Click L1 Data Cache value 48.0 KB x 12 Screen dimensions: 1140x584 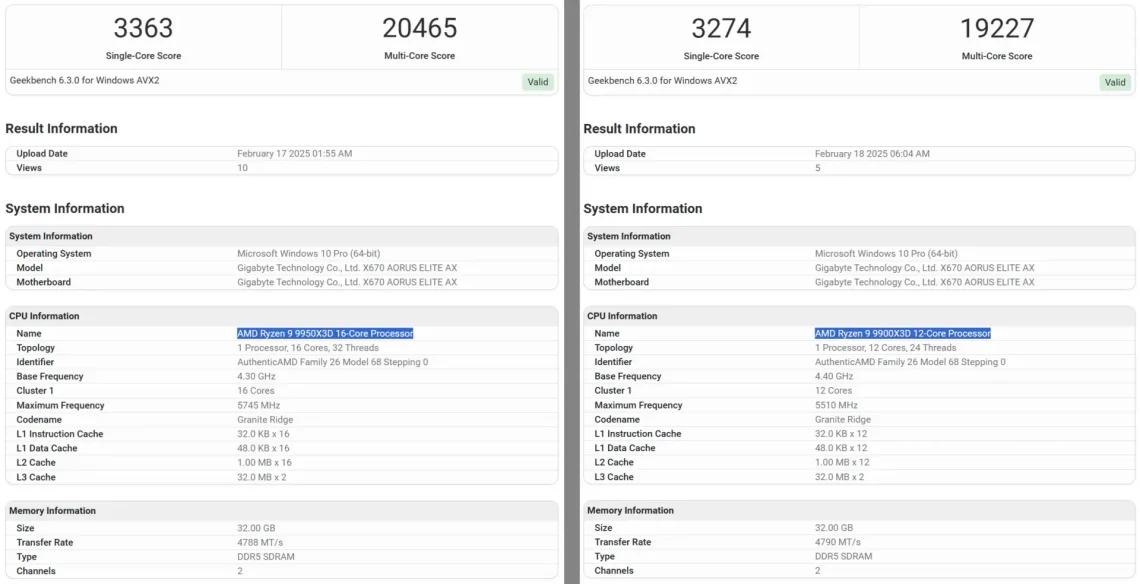(840, 448)
